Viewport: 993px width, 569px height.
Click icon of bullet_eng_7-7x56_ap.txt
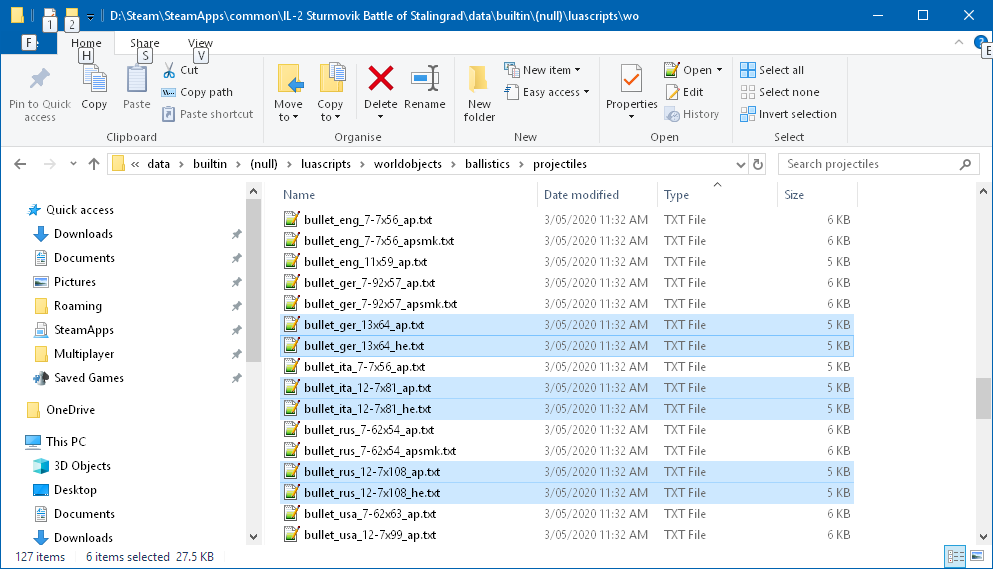(291, 219)
